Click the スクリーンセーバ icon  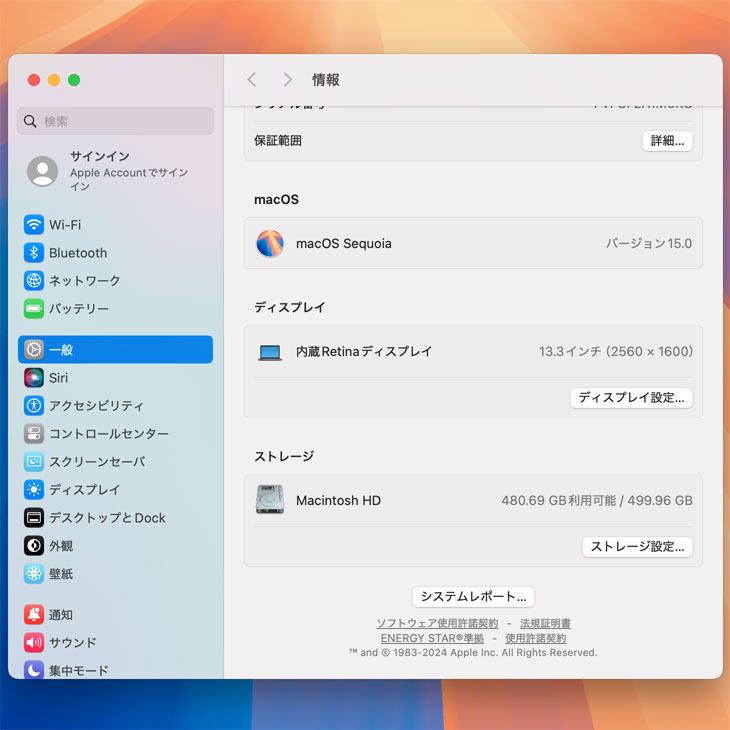coord(34,462)
